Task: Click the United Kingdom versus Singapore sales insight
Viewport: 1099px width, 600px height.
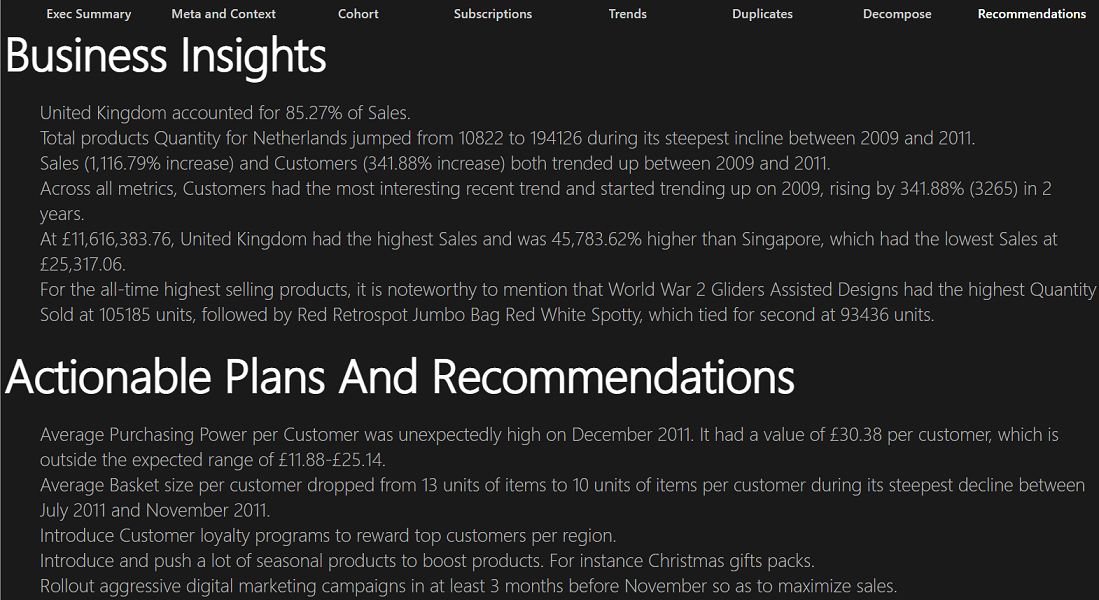Action: (x=548, y=240)
